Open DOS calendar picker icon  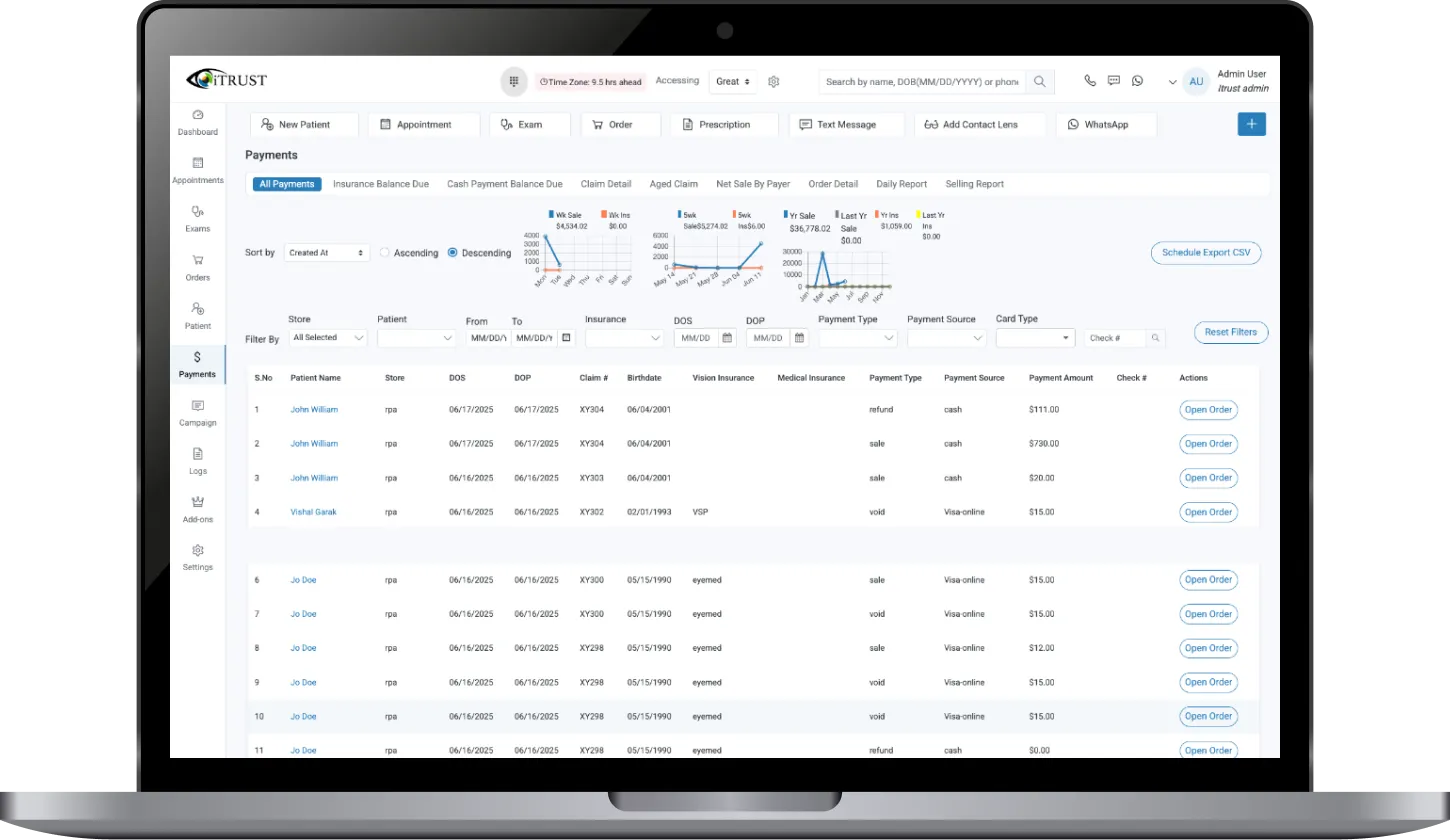point(727,338)
